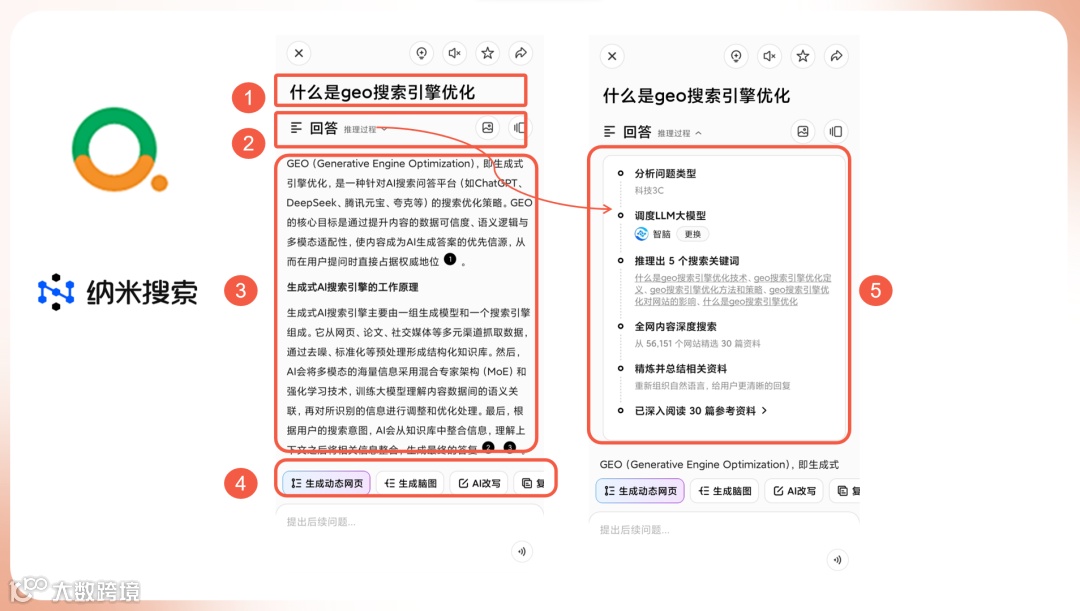Click AI改写 button in left panel
This screenshot has width=1080, height=611.
tap(479, 483)
